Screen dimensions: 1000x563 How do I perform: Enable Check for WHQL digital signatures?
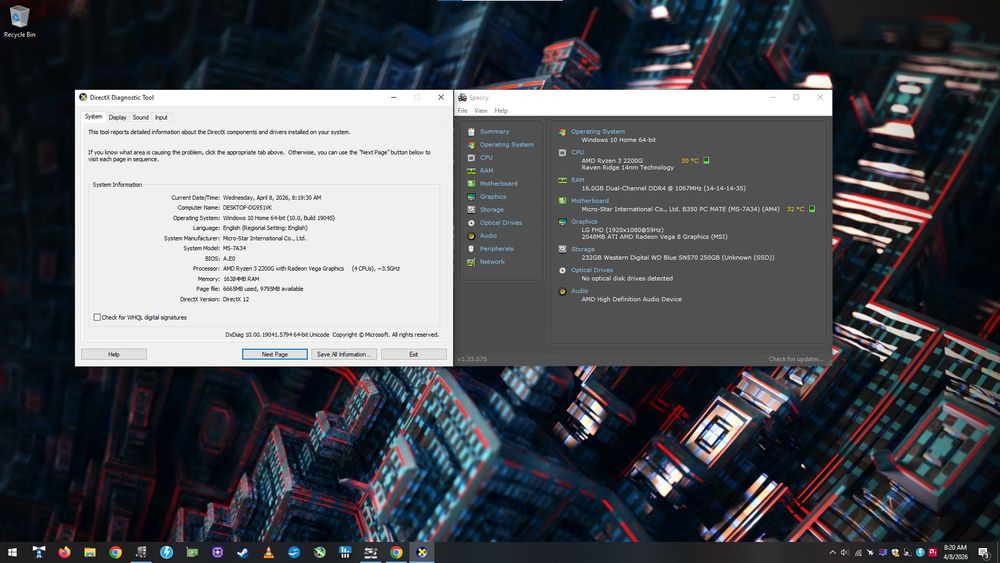(97, 317)
